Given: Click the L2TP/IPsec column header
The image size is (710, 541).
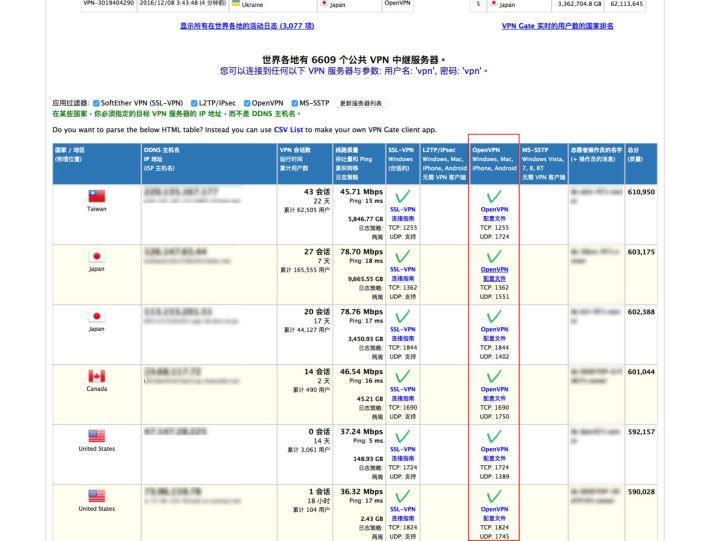Looking at the screenshot, I should (x=444, y=163).
